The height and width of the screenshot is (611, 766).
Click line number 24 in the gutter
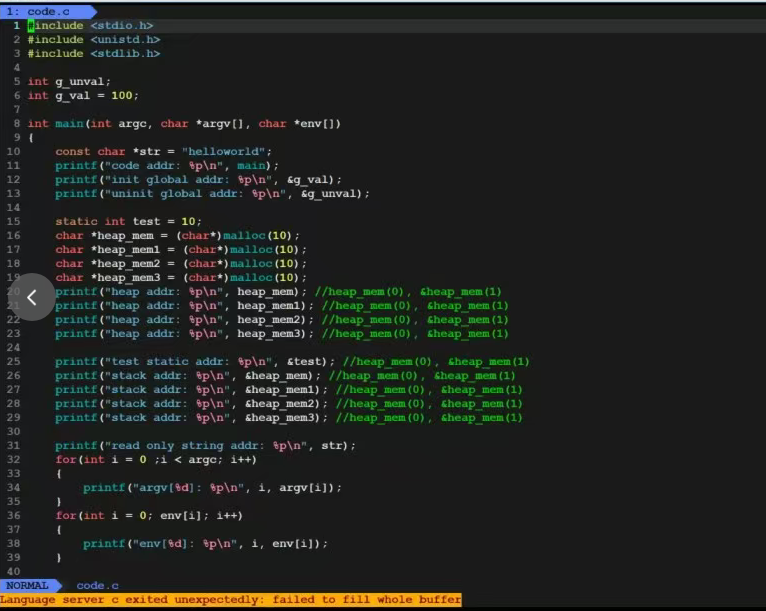pyautogui.click(x=14, y=347)
